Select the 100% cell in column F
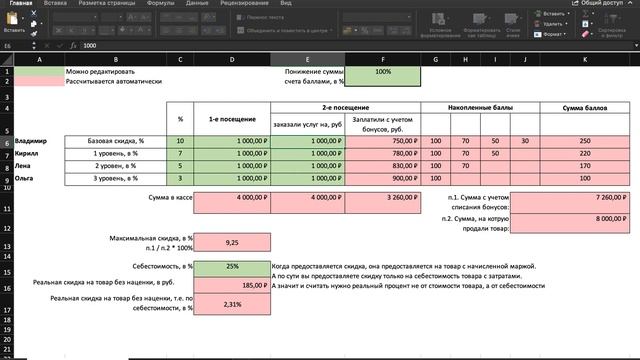Viewport: 640px width, 360px height. (x=382, y=76)
